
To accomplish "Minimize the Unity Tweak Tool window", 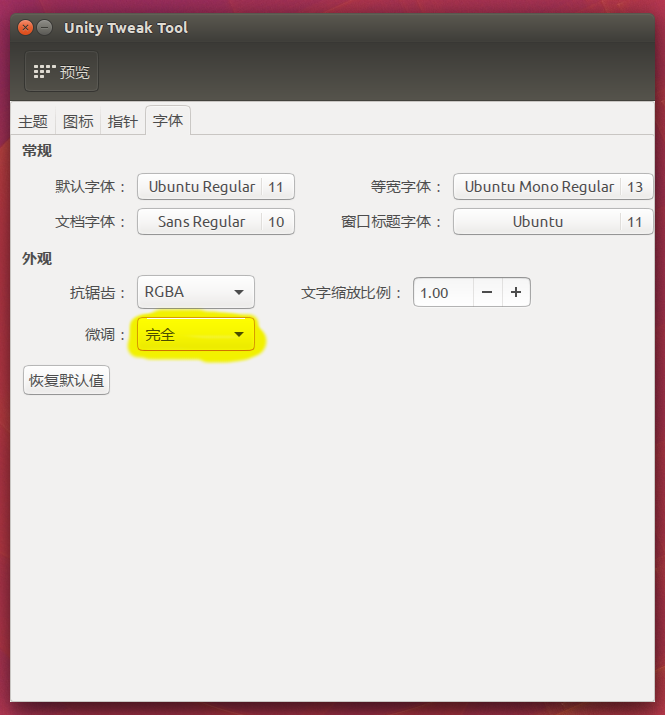I will pos(44,28).
